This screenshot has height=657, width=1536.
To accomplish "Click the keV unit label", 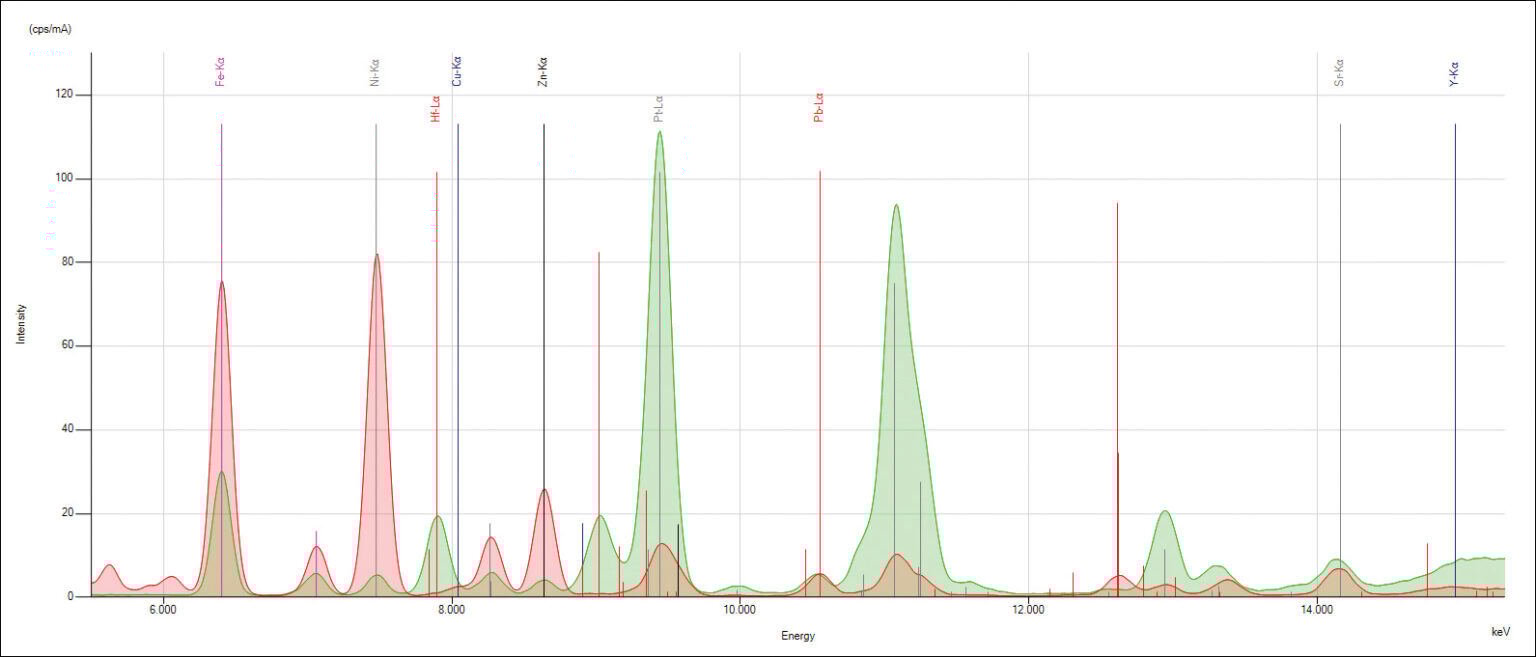I will coord(1500,630).
